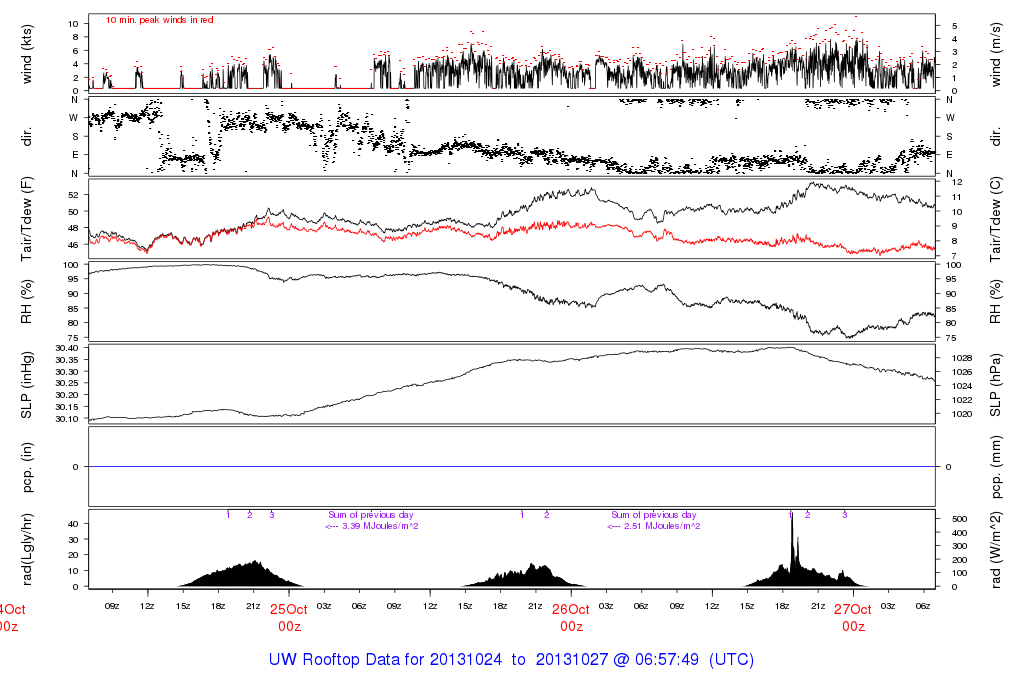
Task: Select the "rad(Lgly/hr)" axis label
Action: tap(26, 549)
